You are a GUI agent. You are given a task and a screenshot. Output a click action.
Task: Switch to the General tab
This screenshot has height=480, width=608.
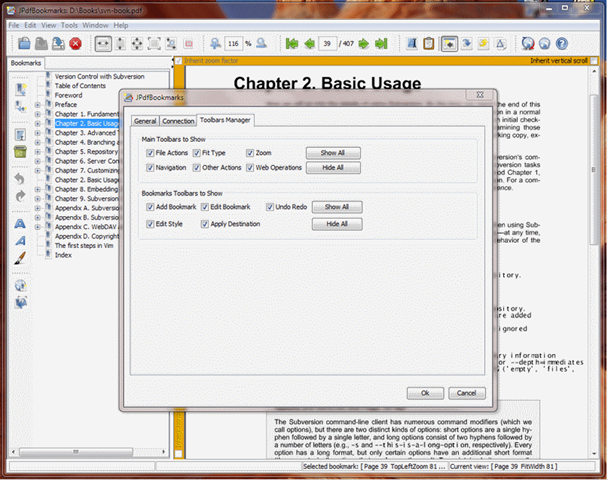145,121
